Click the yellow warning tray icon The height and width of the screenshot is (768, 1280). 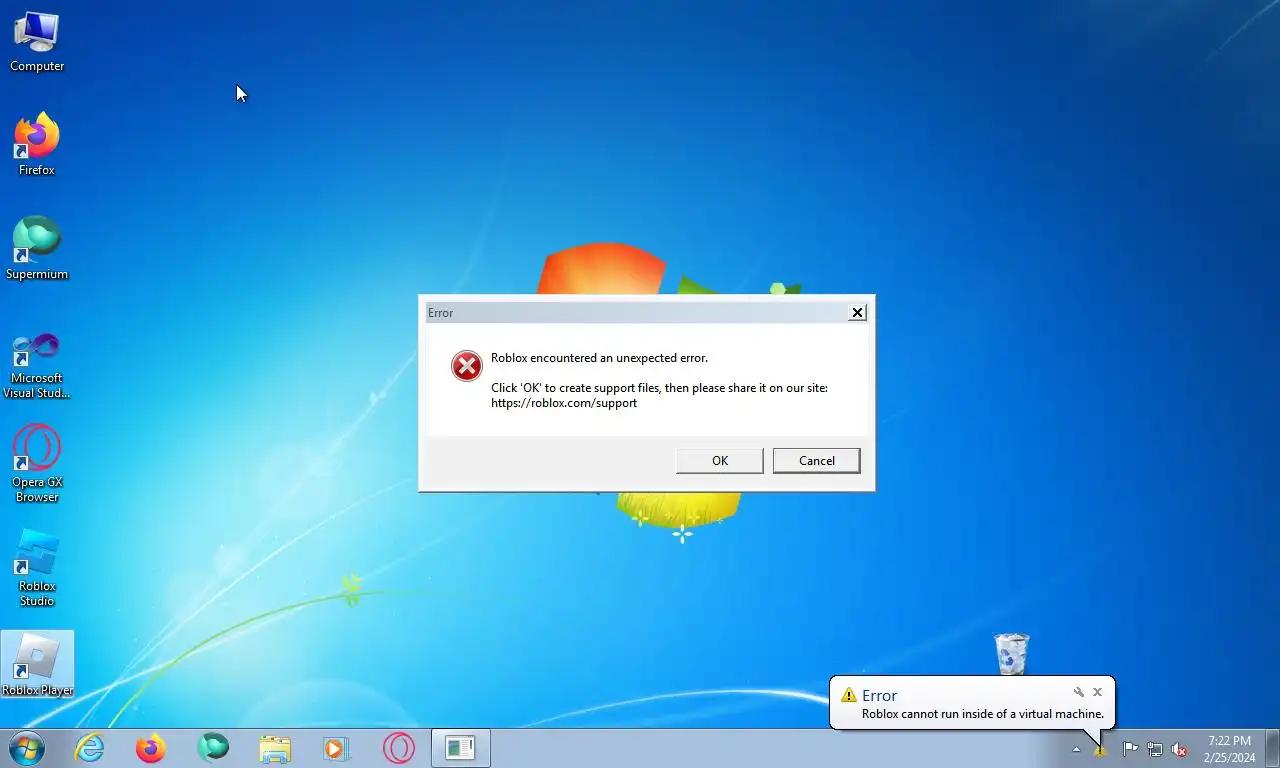(1100, 749)
